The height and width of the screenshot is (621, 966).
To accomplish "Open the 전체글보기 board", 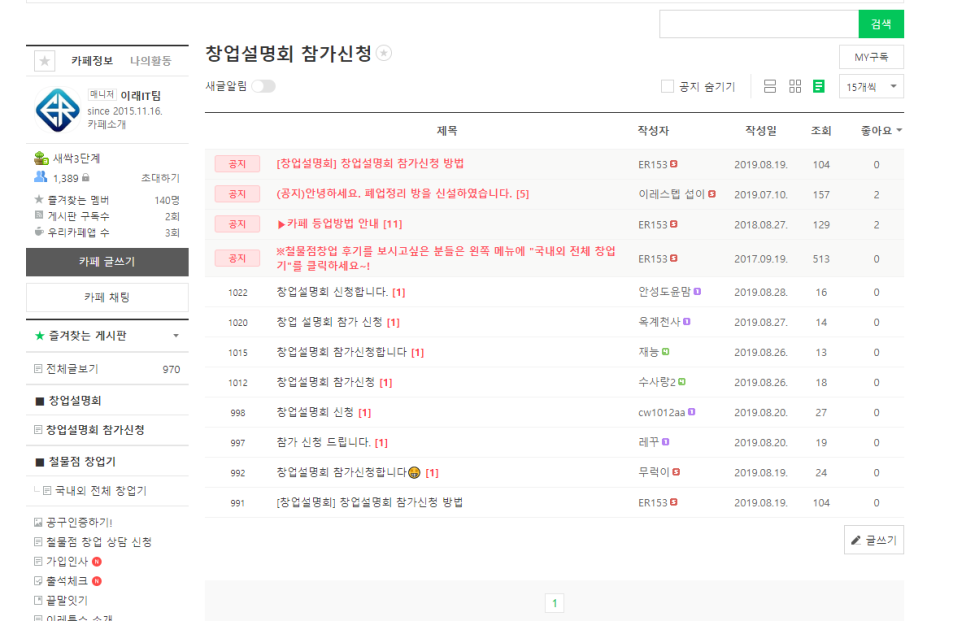I will pyautogui.click(x=72, y=369).
